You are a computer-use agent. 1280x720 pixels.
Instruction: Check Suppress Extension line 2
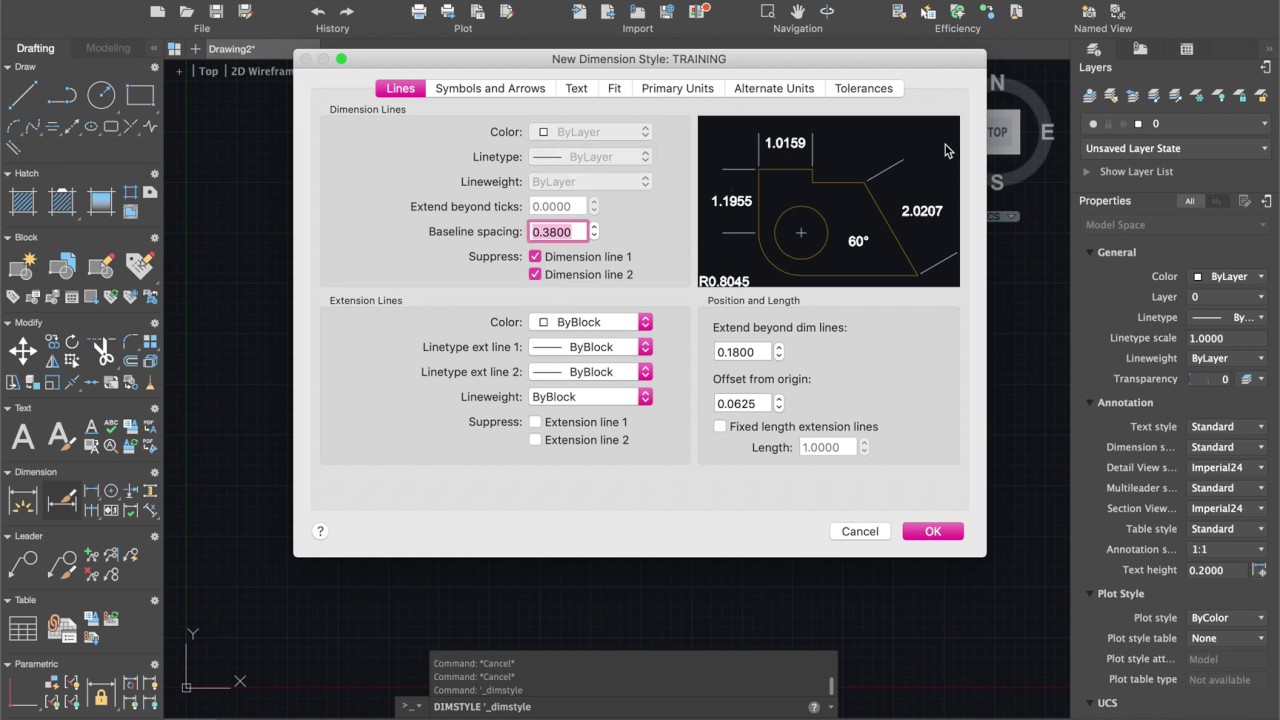[535, 439]
